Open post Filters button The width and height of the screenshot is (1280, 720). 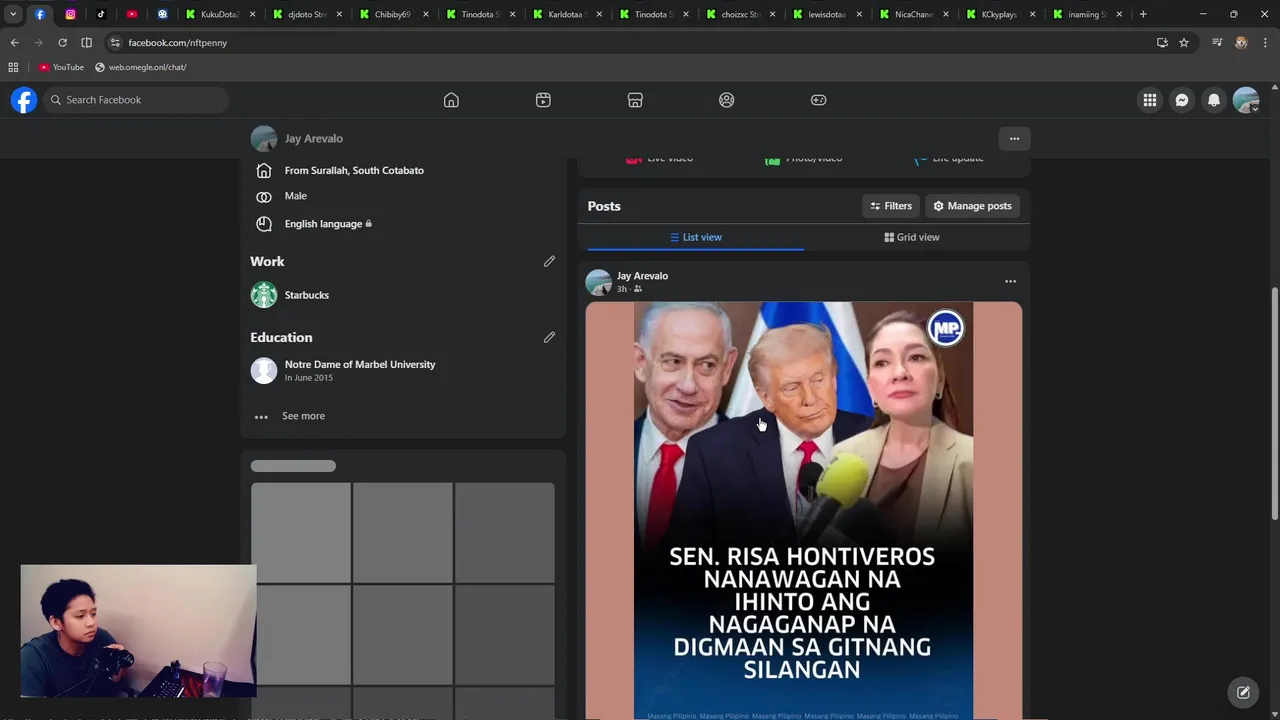(891, 206)
